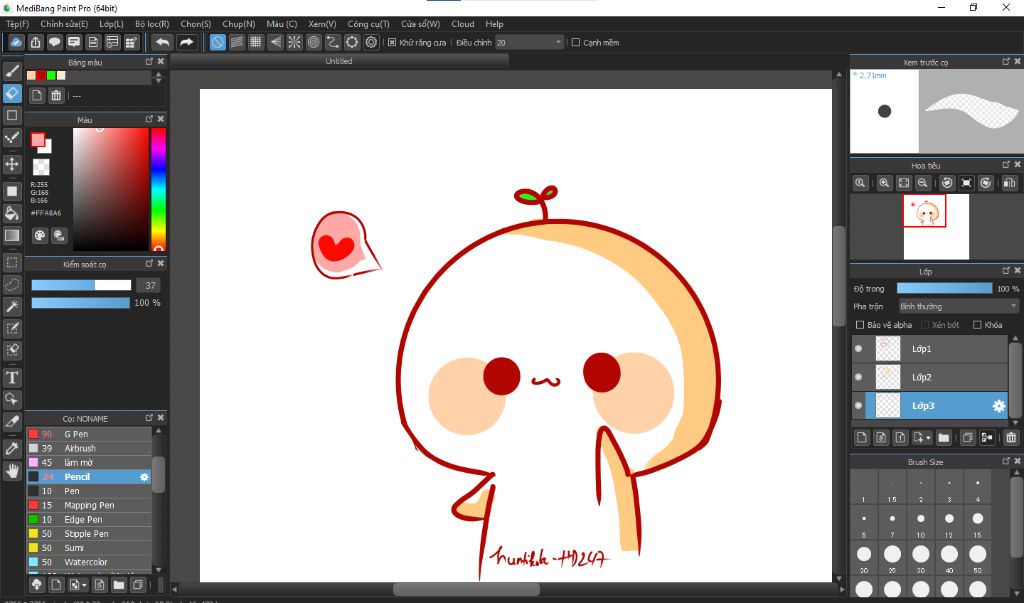The image size is (1024, 603).
Task: Select Airbrush brush
Action: tap(89, 448)
